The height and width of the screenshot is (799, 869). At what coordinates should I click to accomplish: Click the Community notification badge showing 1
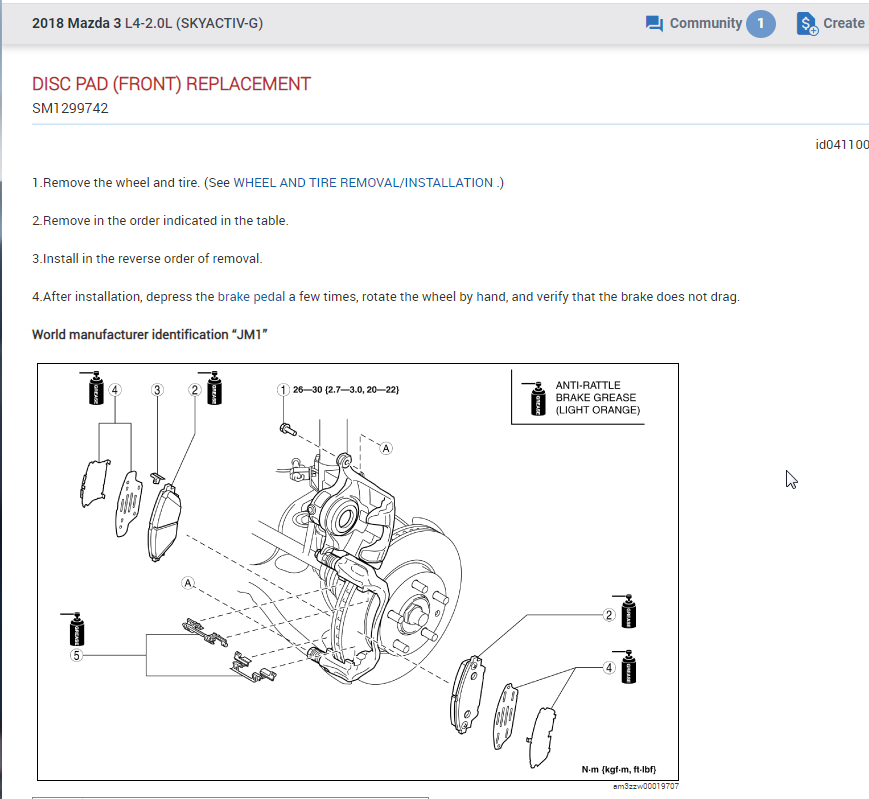760,24
